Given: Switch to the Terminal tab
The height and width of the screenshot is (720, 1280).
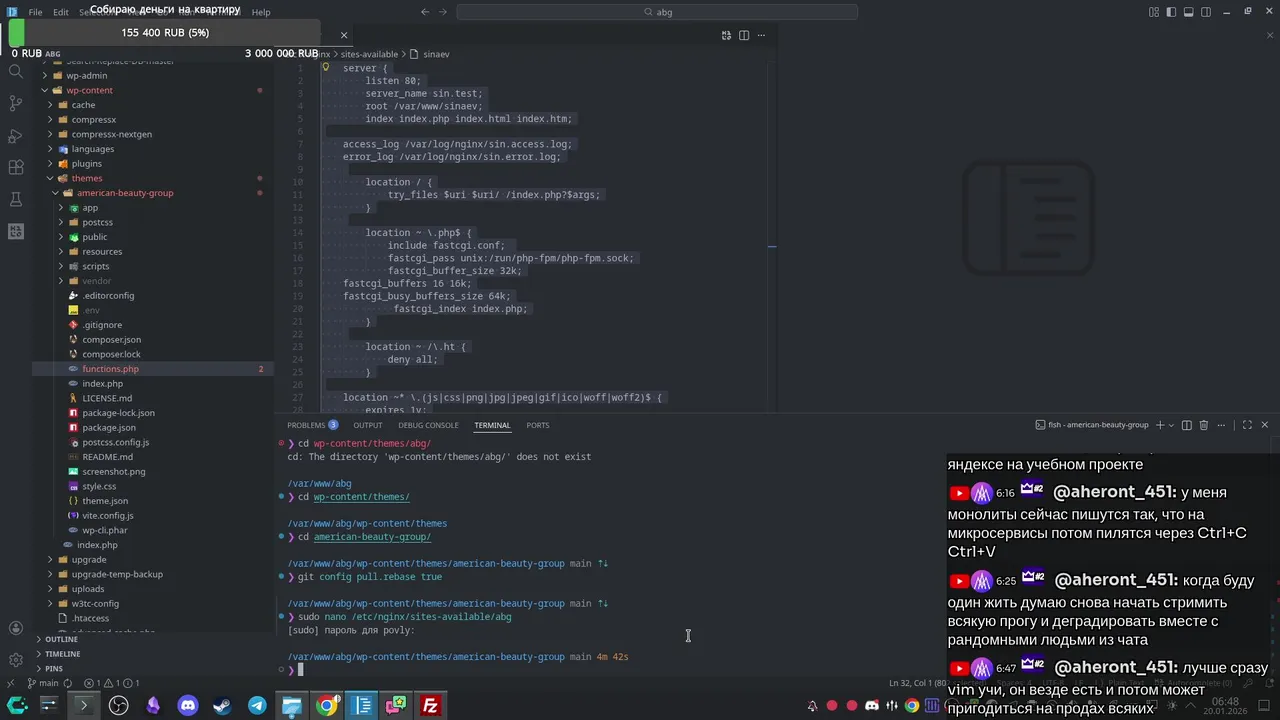Looking at the screenshot, I should click(x=492, y=425).
